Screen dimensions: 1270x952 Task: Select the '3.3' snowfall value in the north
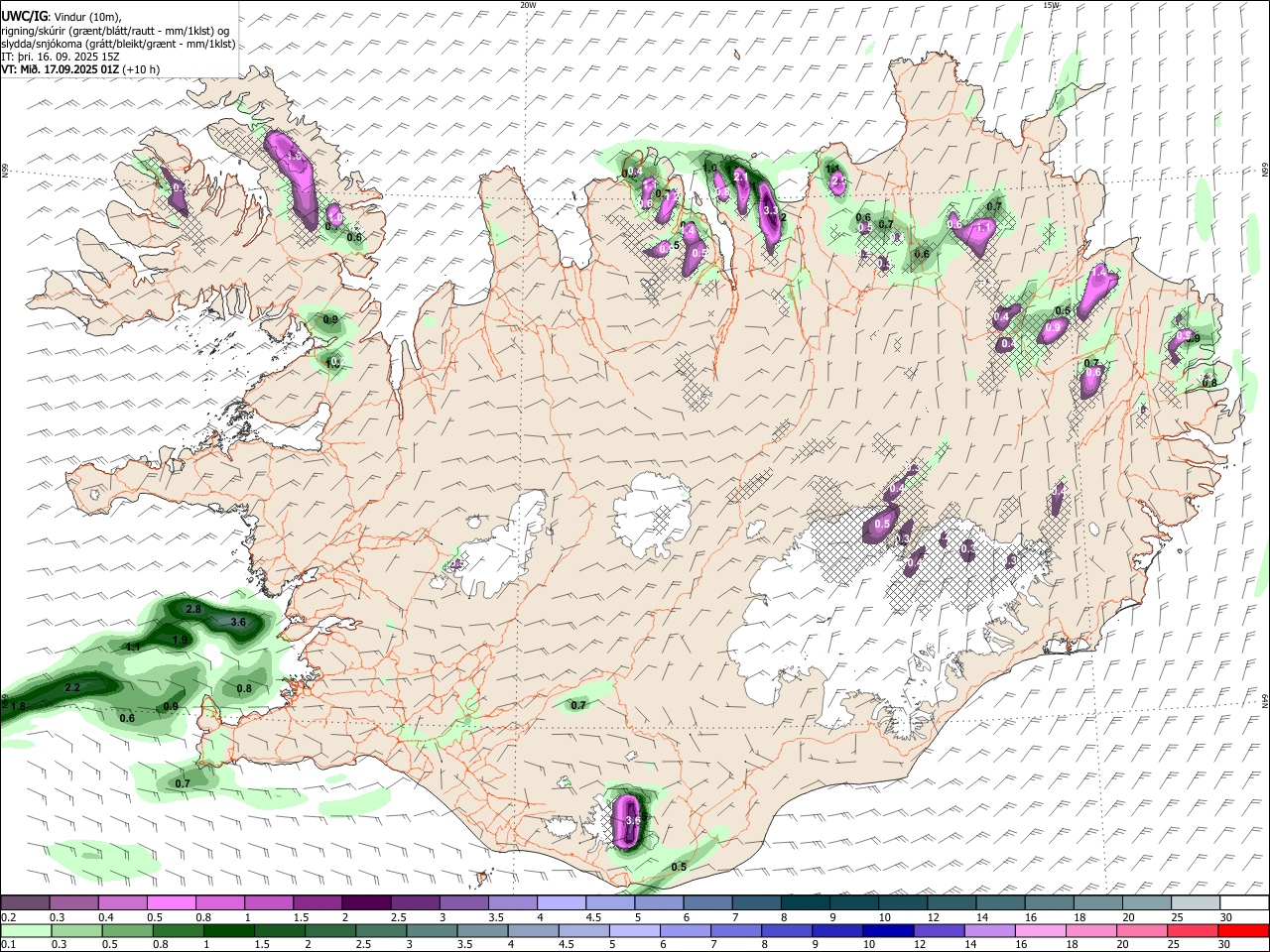[771, 211]
